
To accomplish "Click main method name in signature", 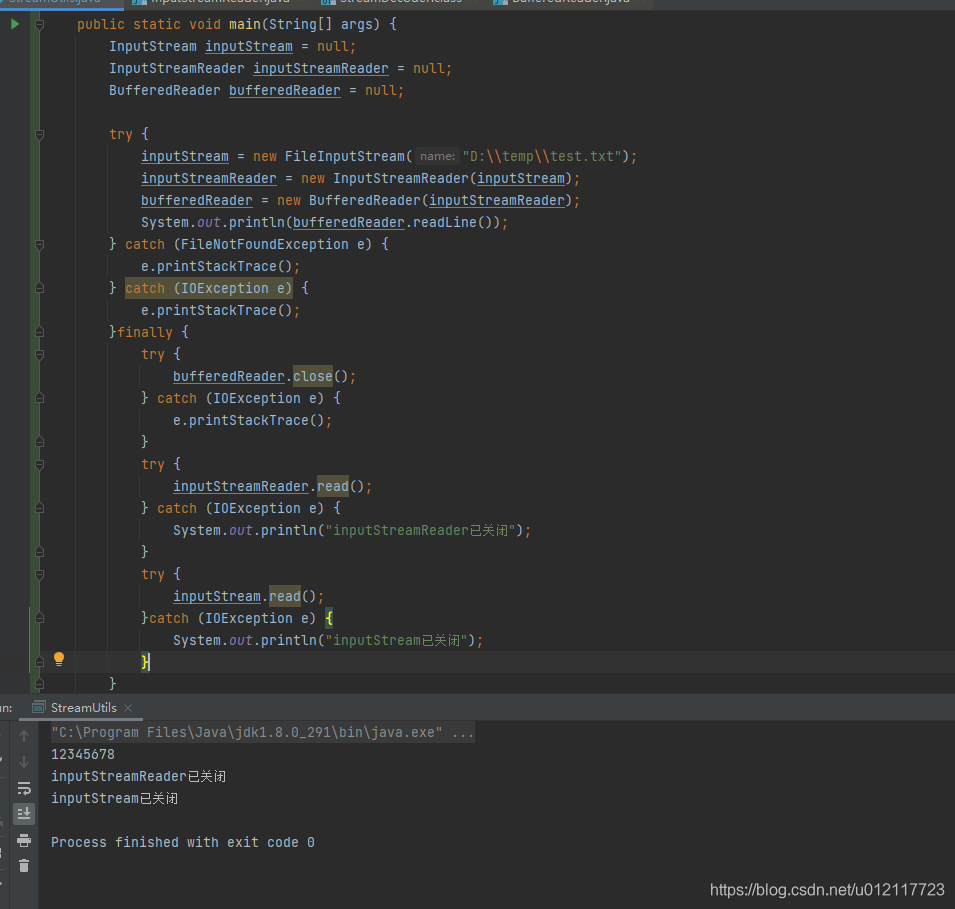I will [x=245, y=24].
